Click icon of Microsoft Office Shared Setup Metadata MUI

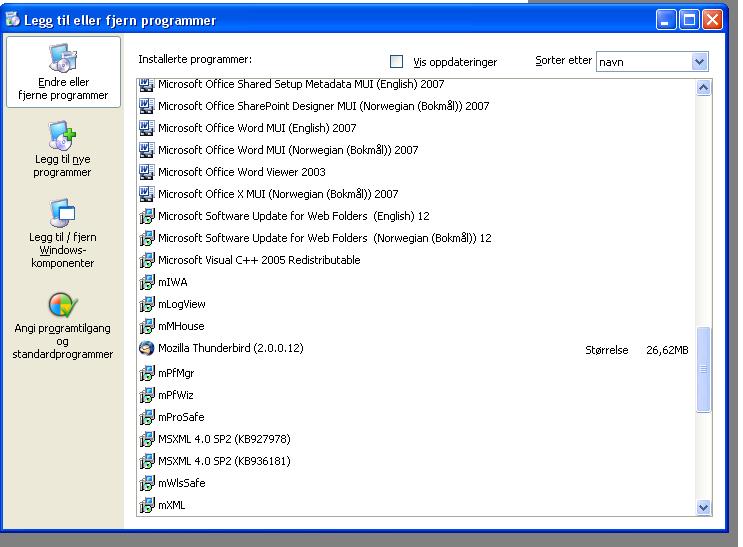(146, 85)
